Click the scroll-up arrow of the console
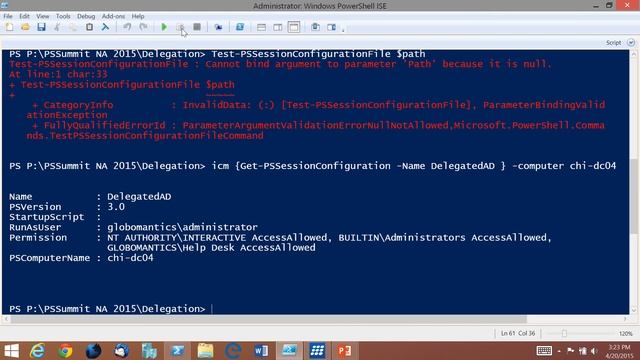The height and width of the screenshot is (360, 640). (633, 54)
